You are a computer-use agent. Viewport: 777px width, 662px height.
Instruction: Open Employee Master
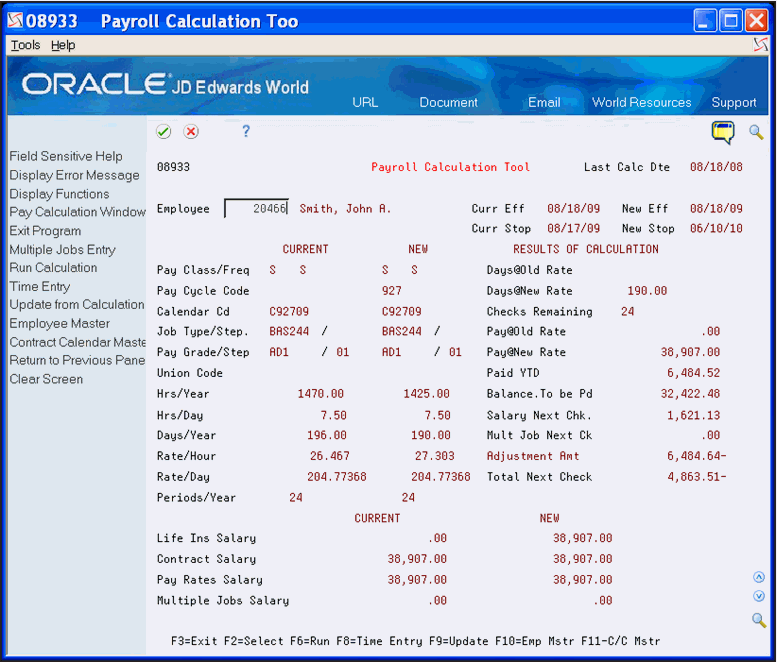(59, 324)
